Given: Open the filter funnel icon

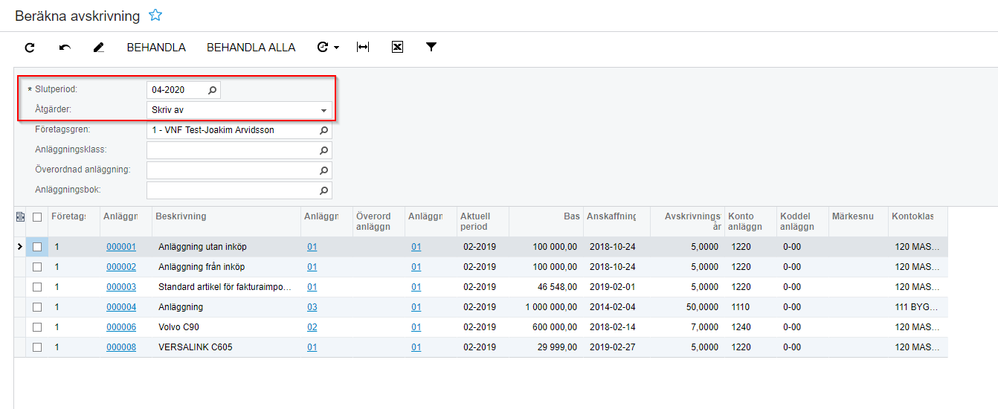Looking at the screenshot, I should point(431,47).
